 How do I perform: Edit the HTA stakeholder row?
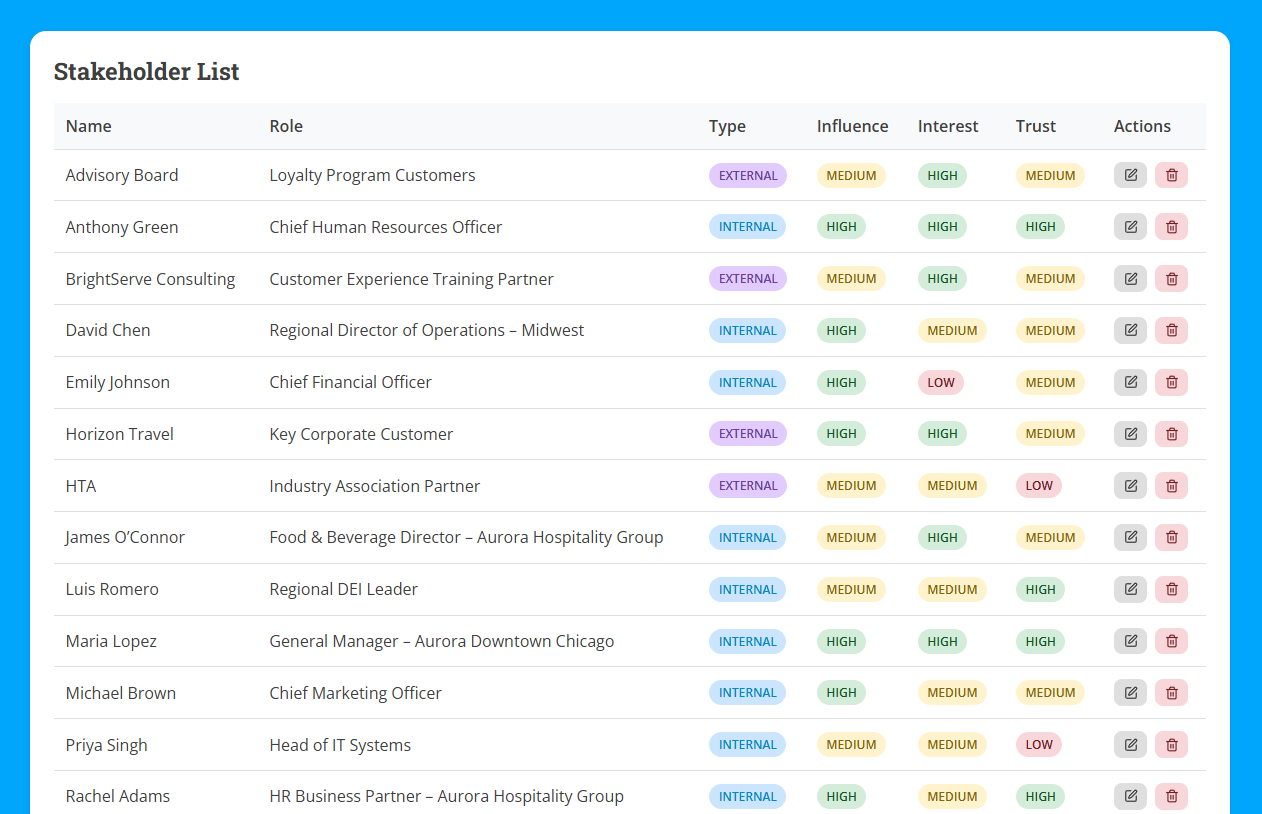[x=1130, y=486]
